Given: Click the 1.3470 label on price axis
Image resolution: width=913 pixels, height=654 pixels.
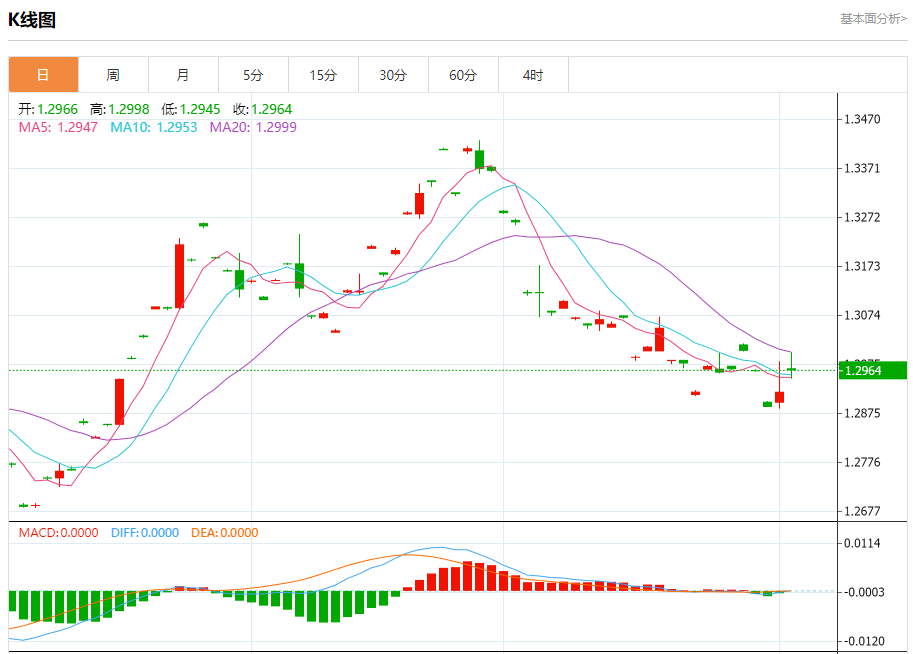Looking at the screenshot, I should point(862,119).
